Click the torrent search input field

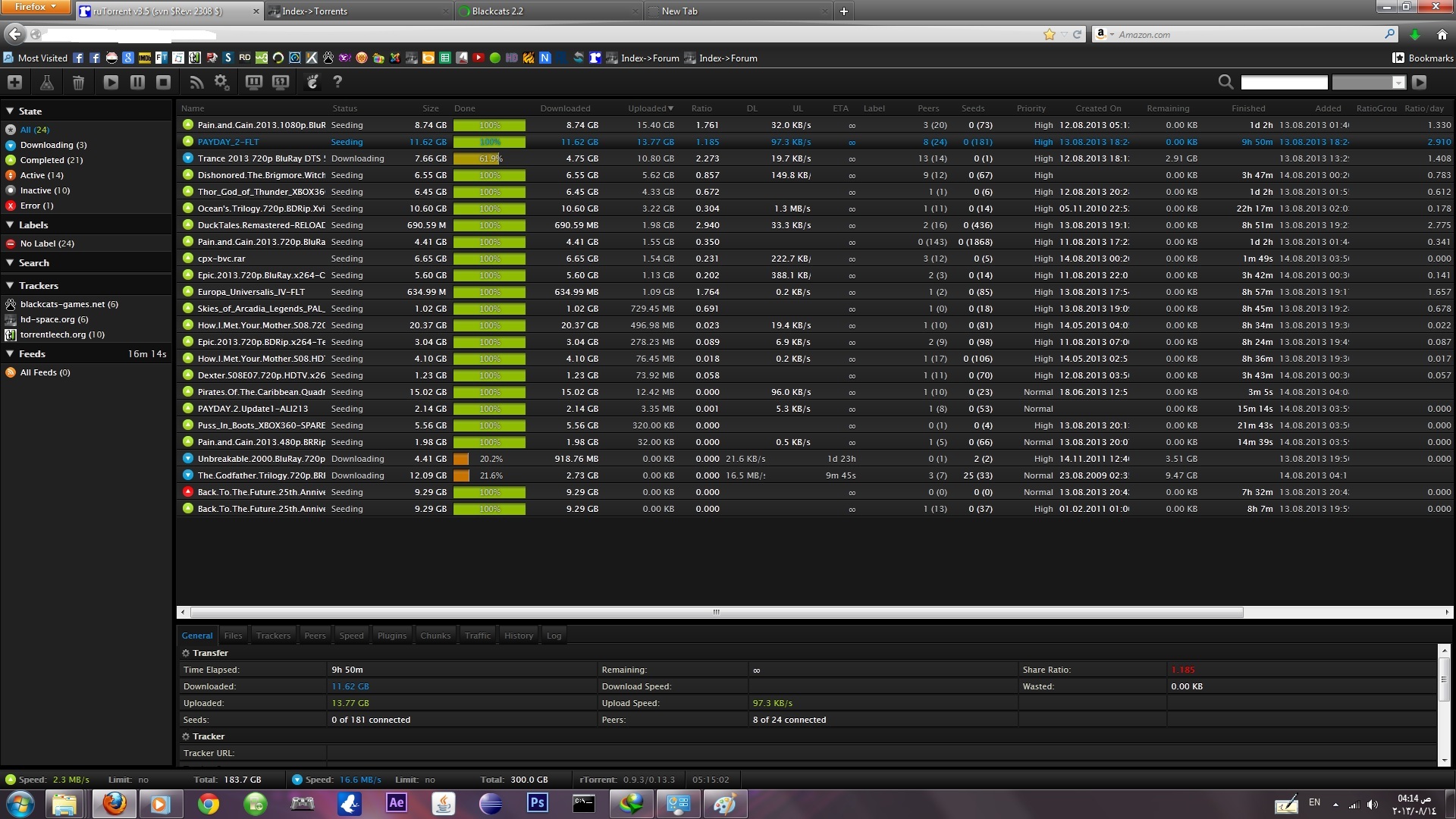(x=1284, y=82)
